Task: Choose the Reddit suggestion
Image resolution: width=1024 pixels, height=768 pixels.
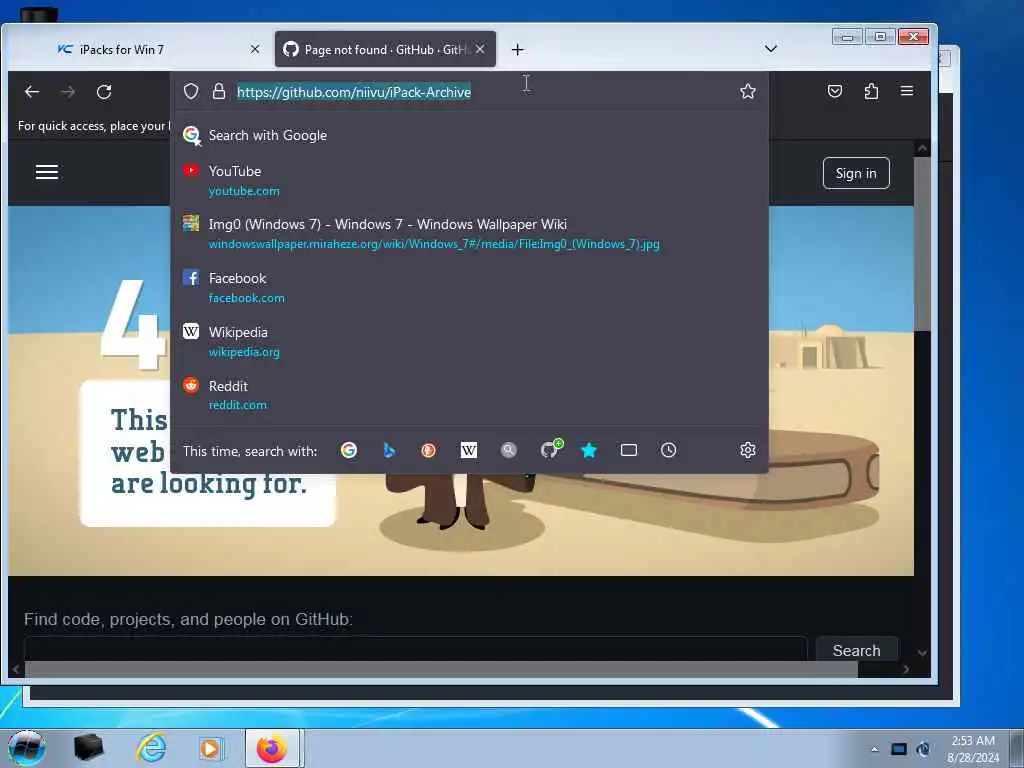Action: [469, 394]
